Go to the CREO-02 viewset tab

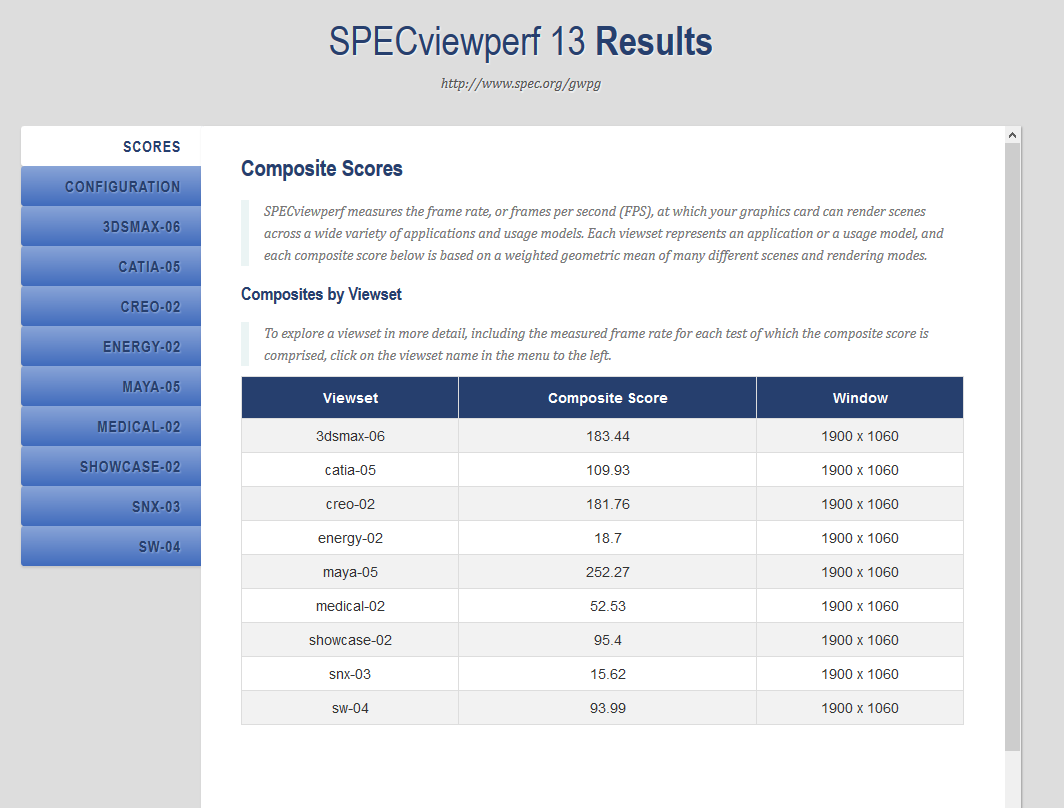click(150, 307)
